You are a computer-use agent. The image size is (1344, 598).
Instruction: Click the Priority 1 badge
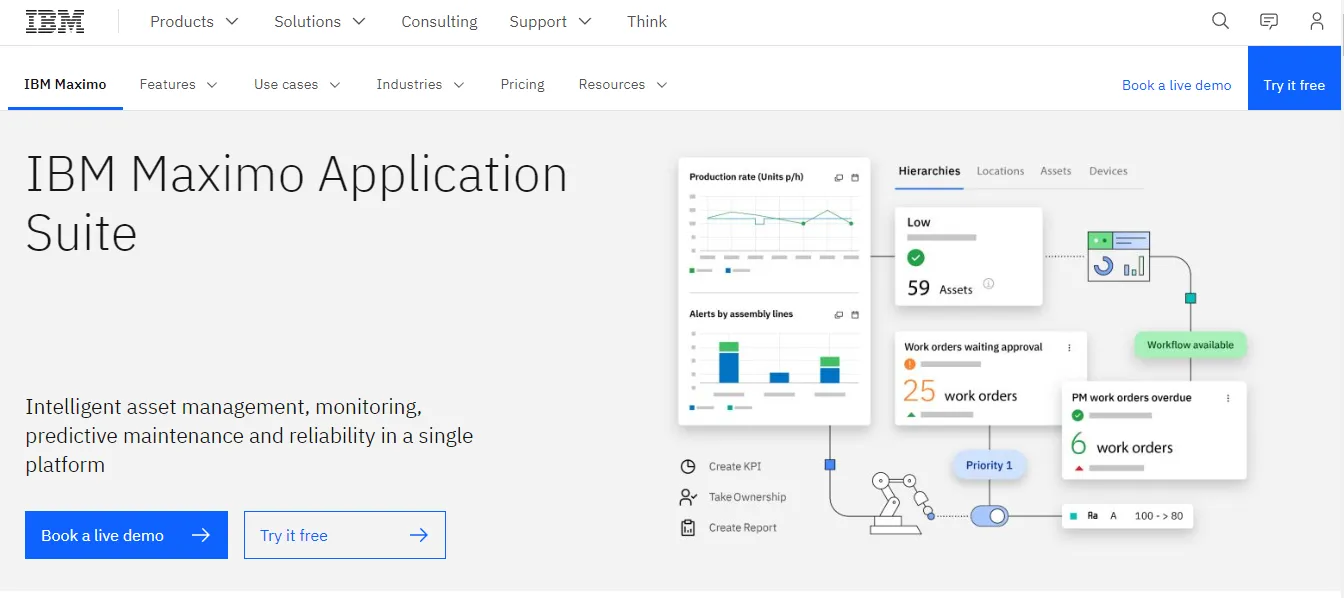point(989,465)
